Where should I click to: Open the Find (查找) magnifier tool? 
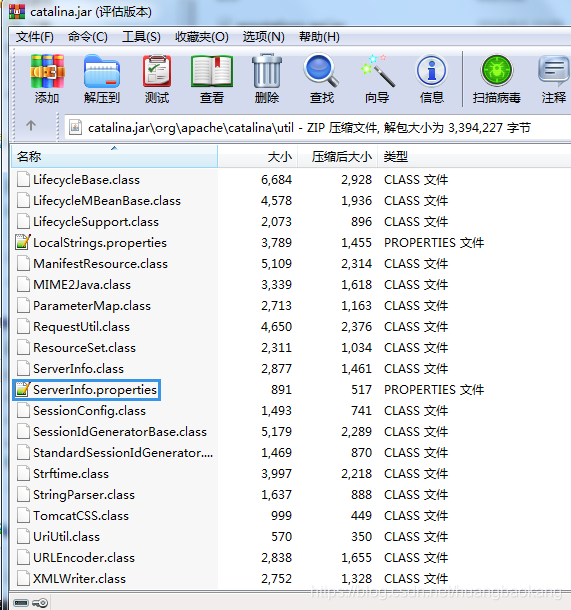321,70
